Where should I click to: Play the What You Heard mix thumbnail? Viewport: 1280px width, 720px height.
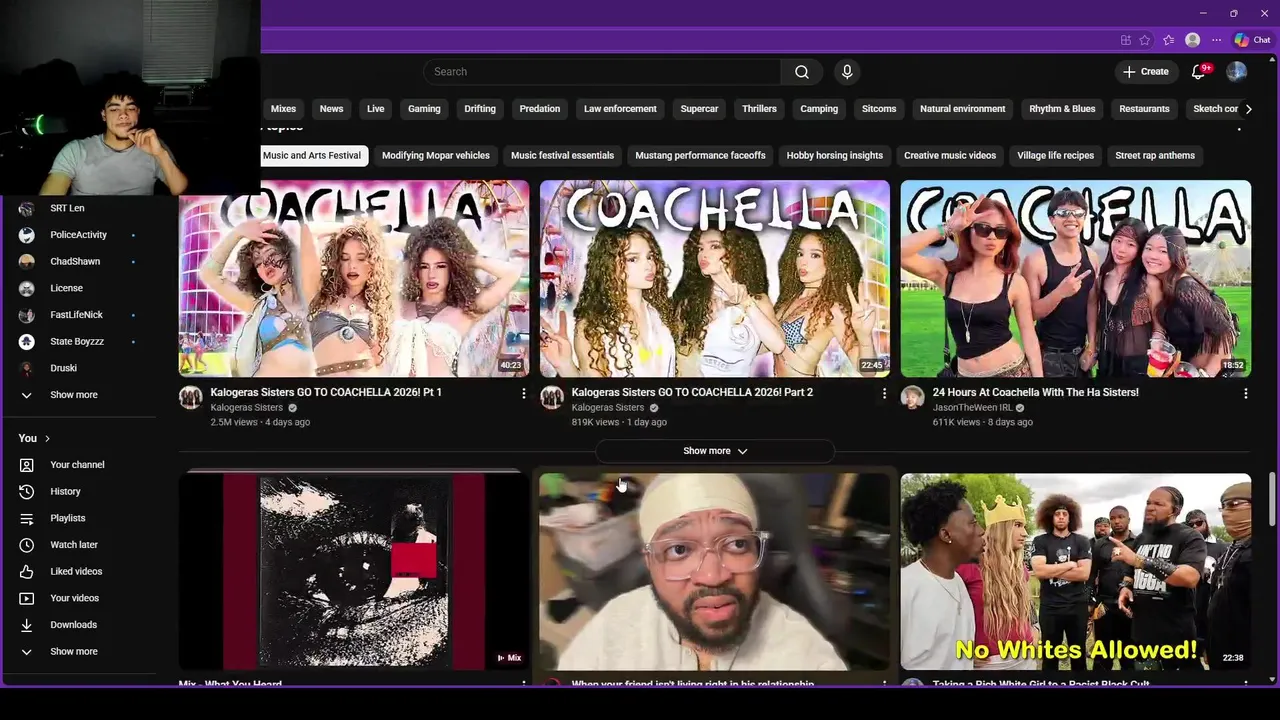[x=354, y=571]
